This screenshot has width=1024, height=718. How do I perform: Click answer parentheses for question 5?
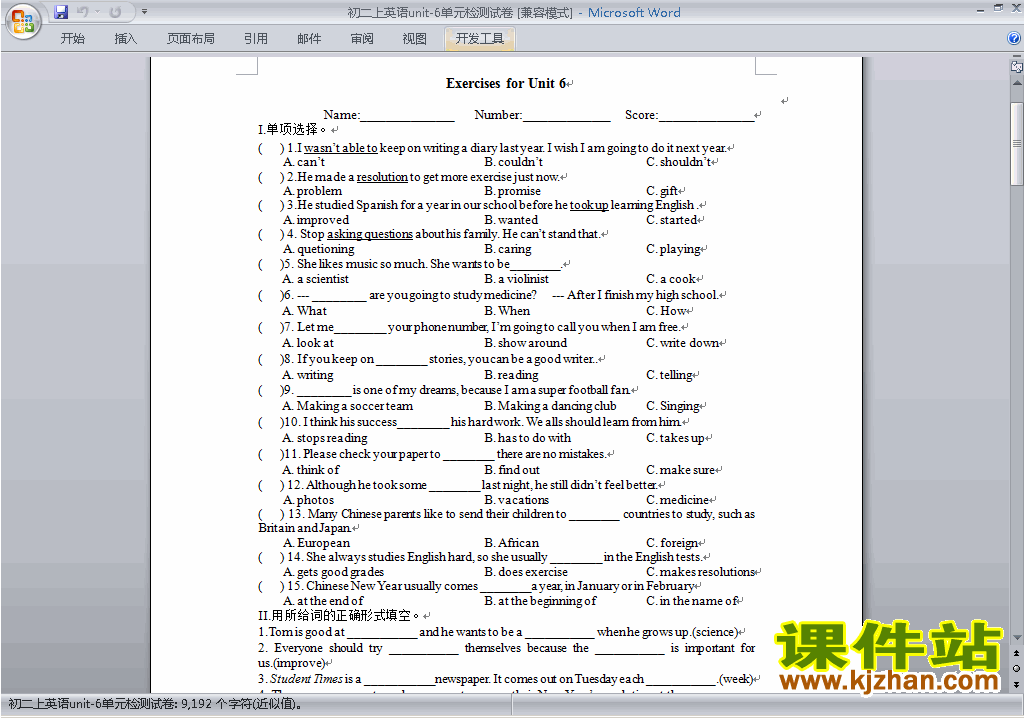point(271,264)
